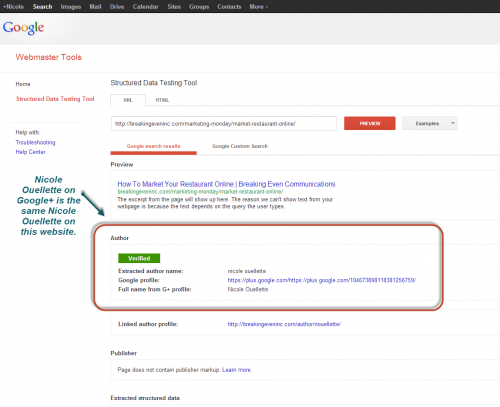Click the Webmaster Tools heading link
The image size is (500, 407).
[49, 57]
